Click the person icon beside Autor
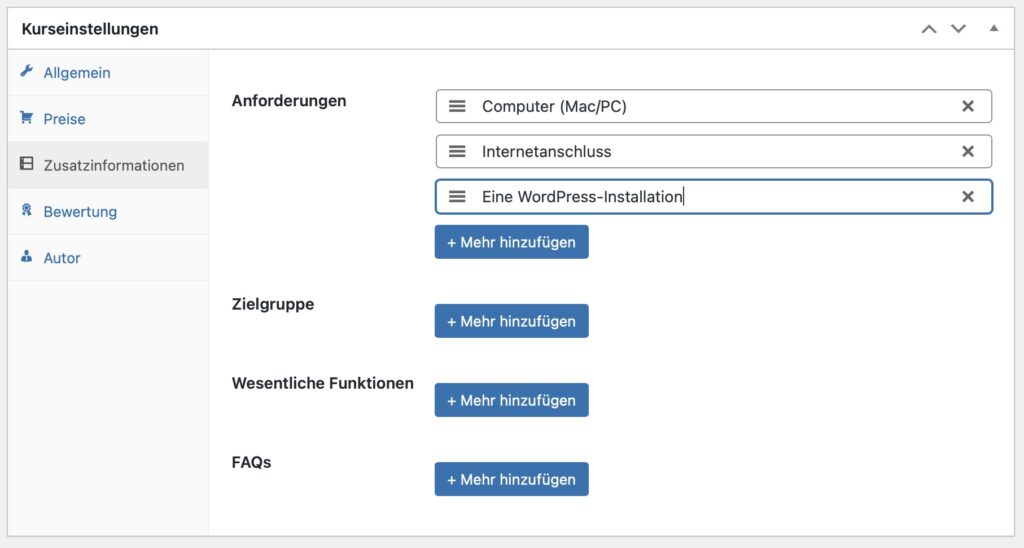Screen dimensions: 1024x548 tap(27, 257)
